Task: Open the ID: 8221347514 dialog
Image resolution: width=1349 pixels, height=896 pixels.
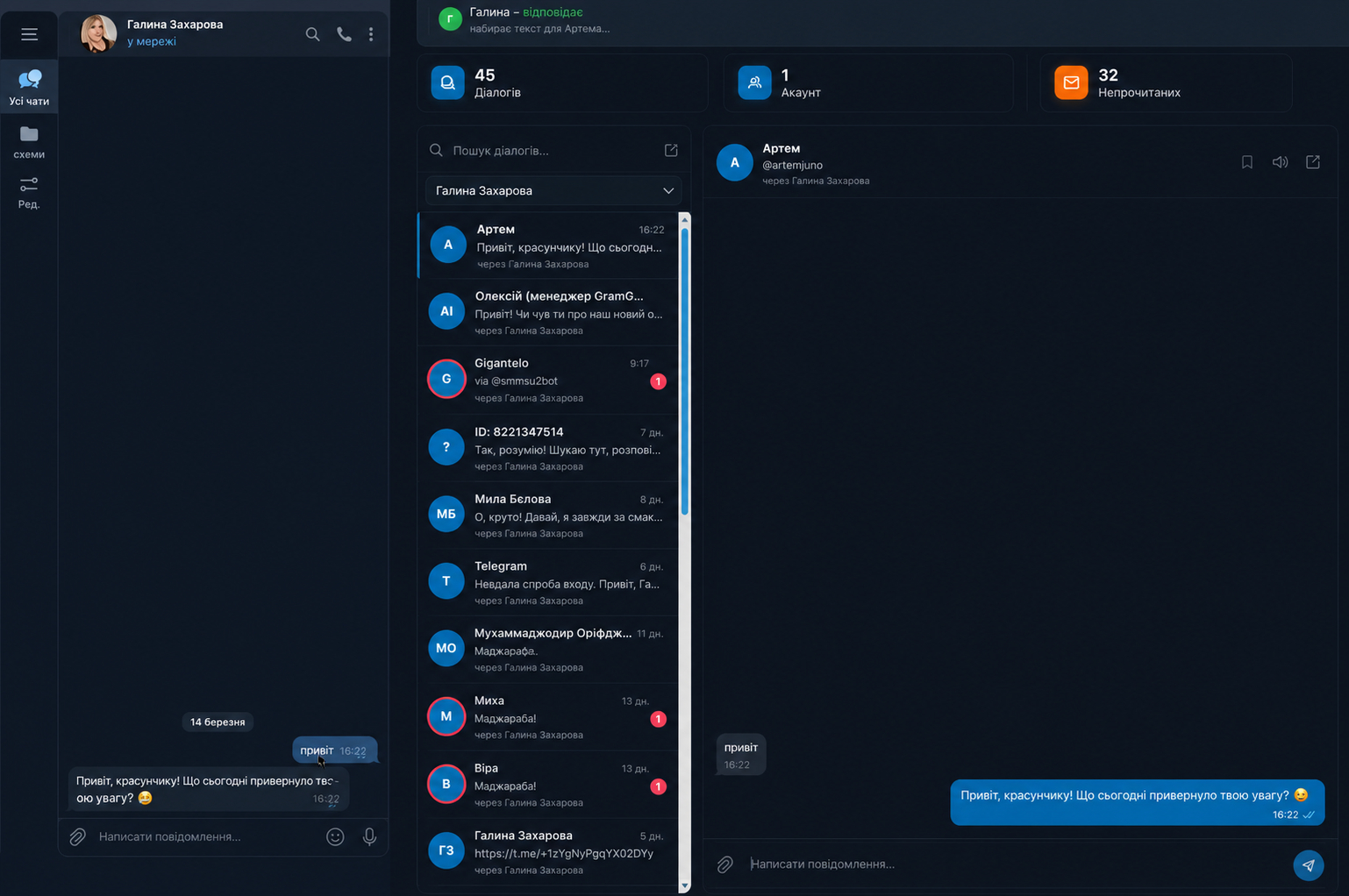Action: [550, 448]
